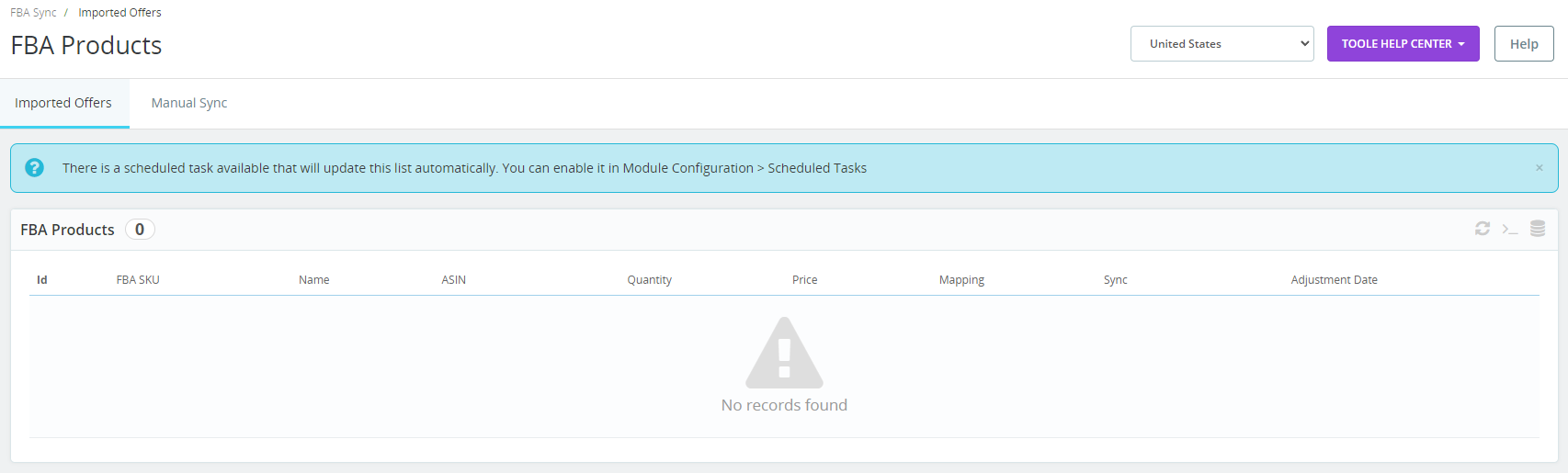Click the Help button
This screenshot has width=1568, height=473.
tap(1523, 44)
